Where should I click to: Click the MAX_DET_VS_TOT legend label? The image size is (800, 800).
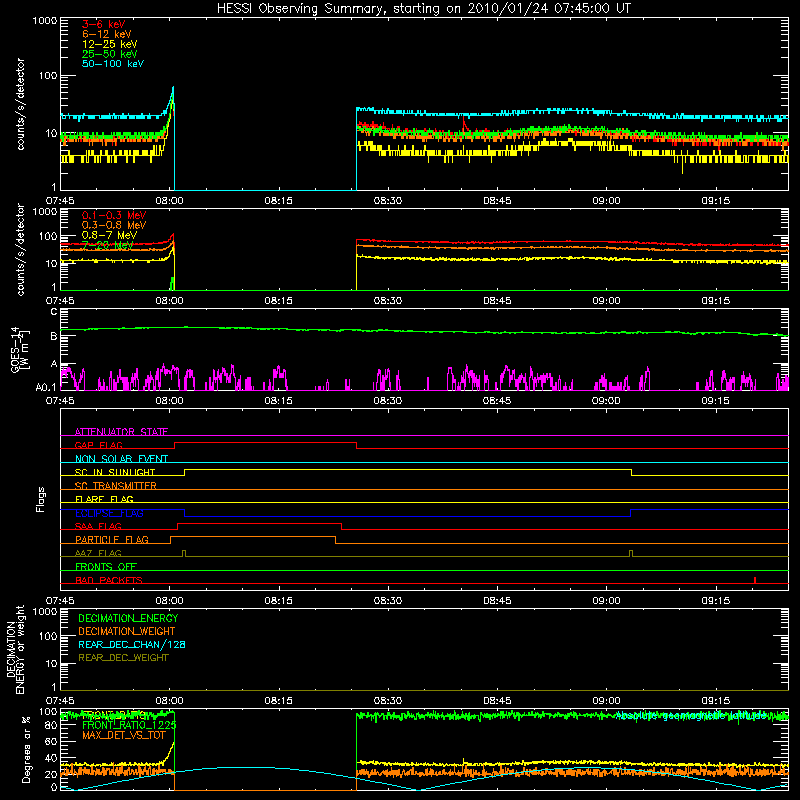123,735
